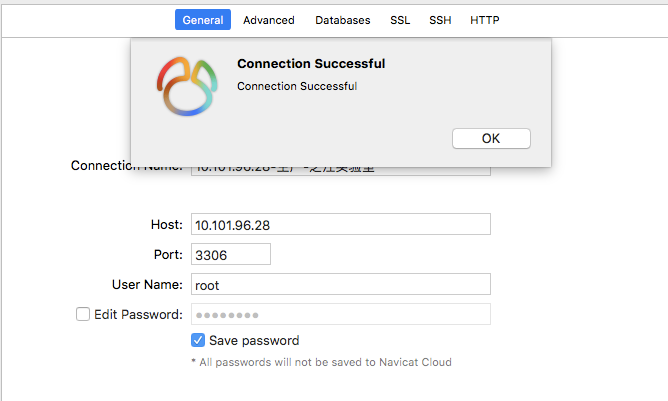Viewport: 668px width, 401px height.
Task: Select the SSH tab
Action: click(x=440, y=20)
